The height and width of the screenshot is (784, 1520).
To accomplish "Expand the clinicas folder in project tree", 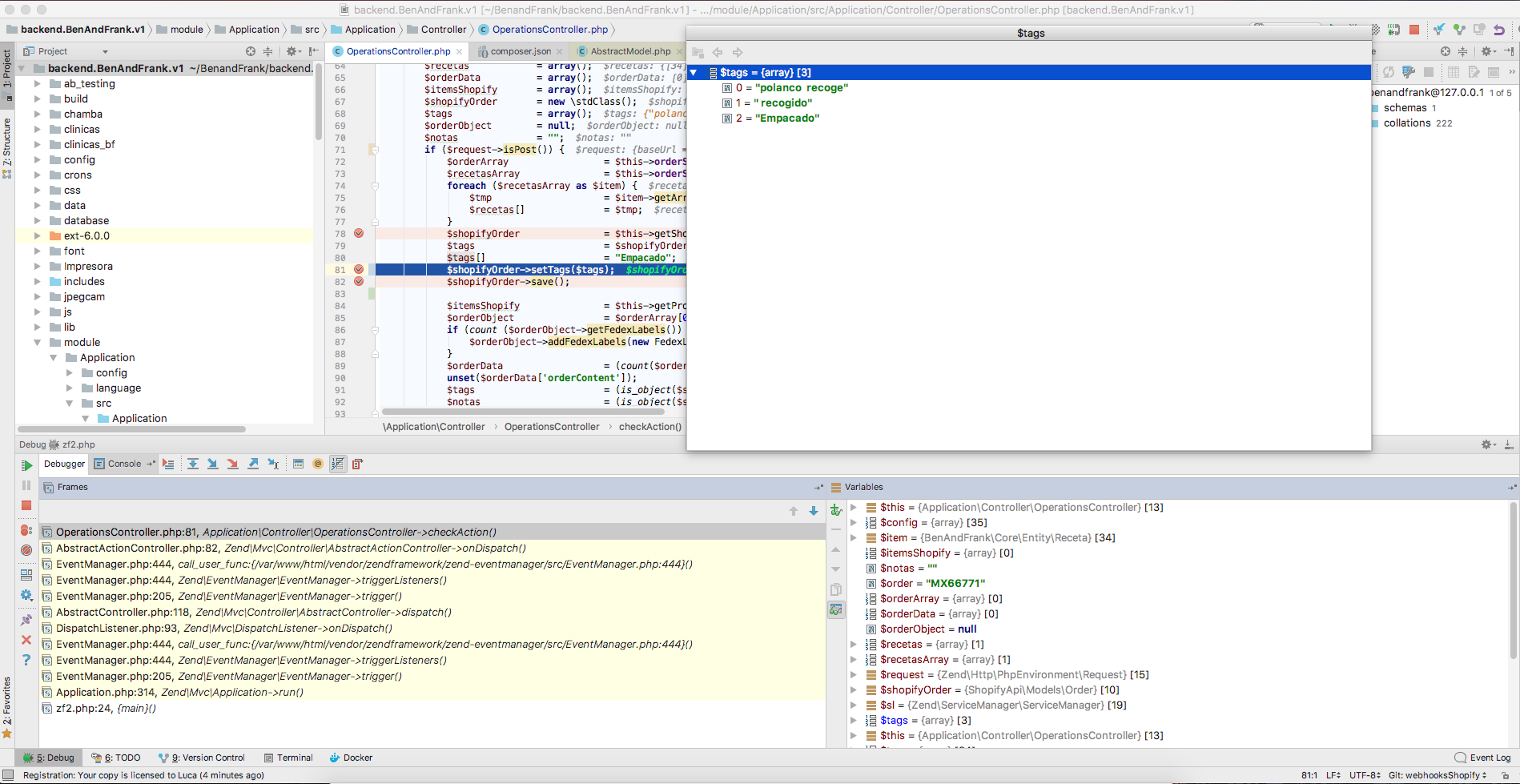I will [x=37, y=129].
